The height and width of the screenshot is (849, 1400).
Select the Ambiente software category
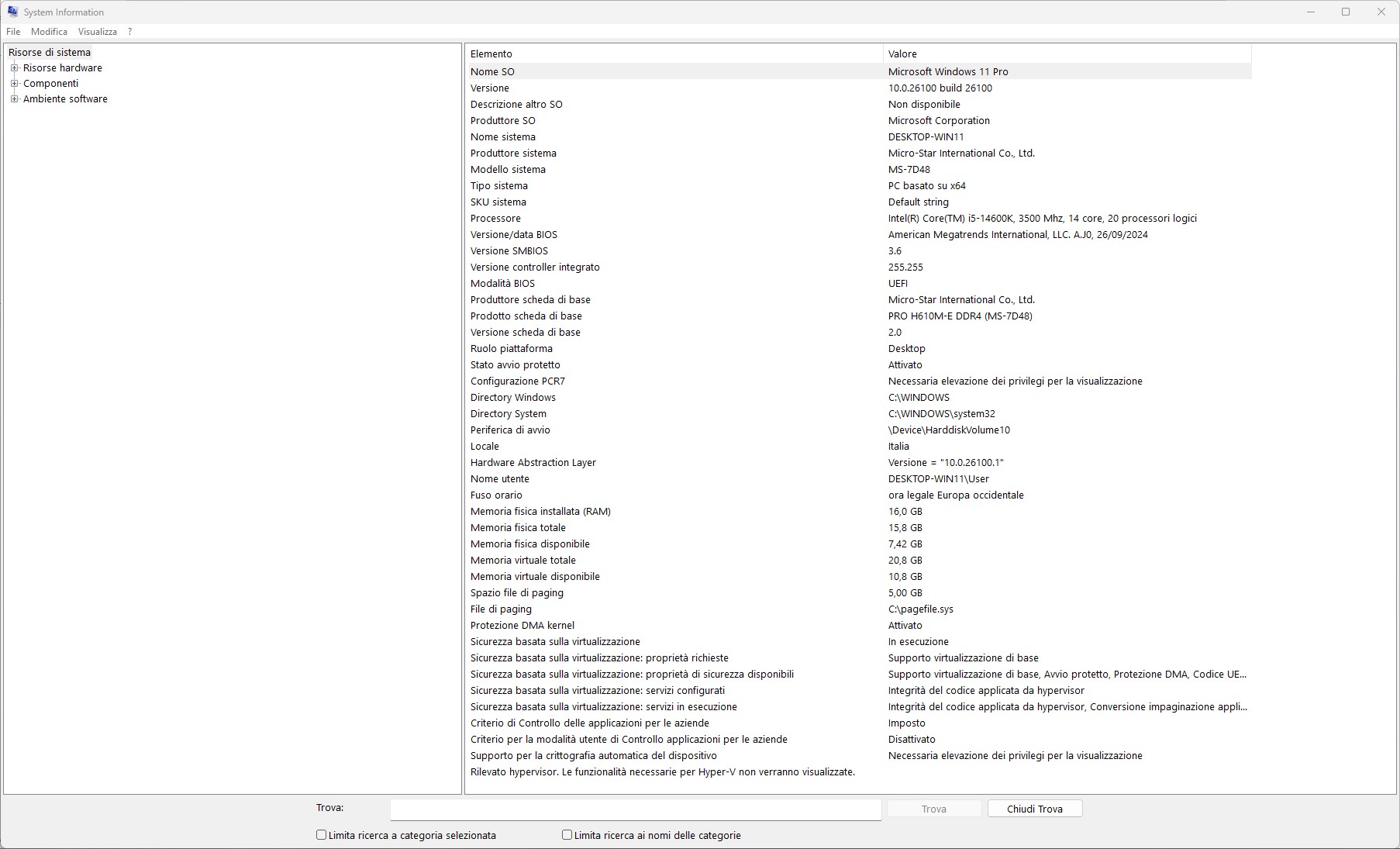point(65,99)
